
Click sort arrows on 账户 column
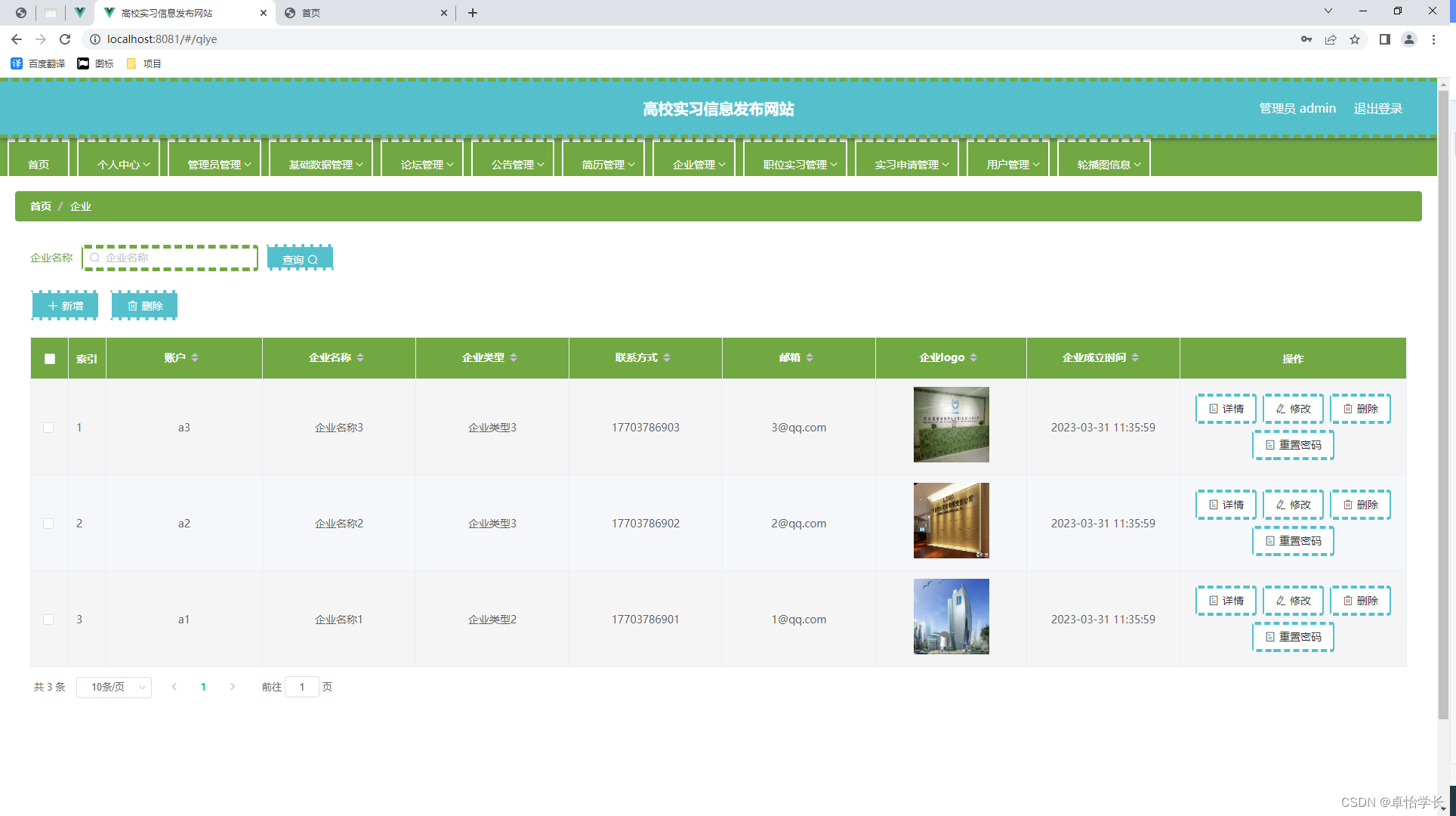click(195, 357)
